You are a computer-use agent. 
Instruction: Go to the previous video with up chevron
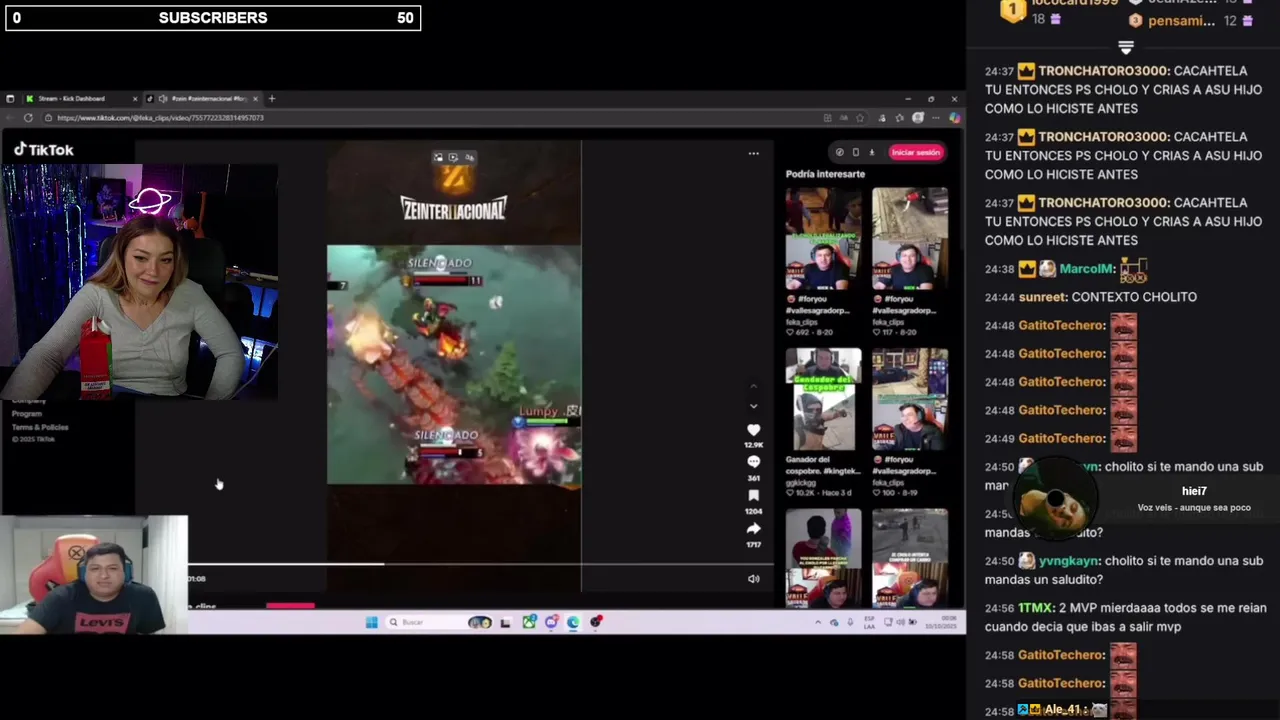[x=753, y=386]
